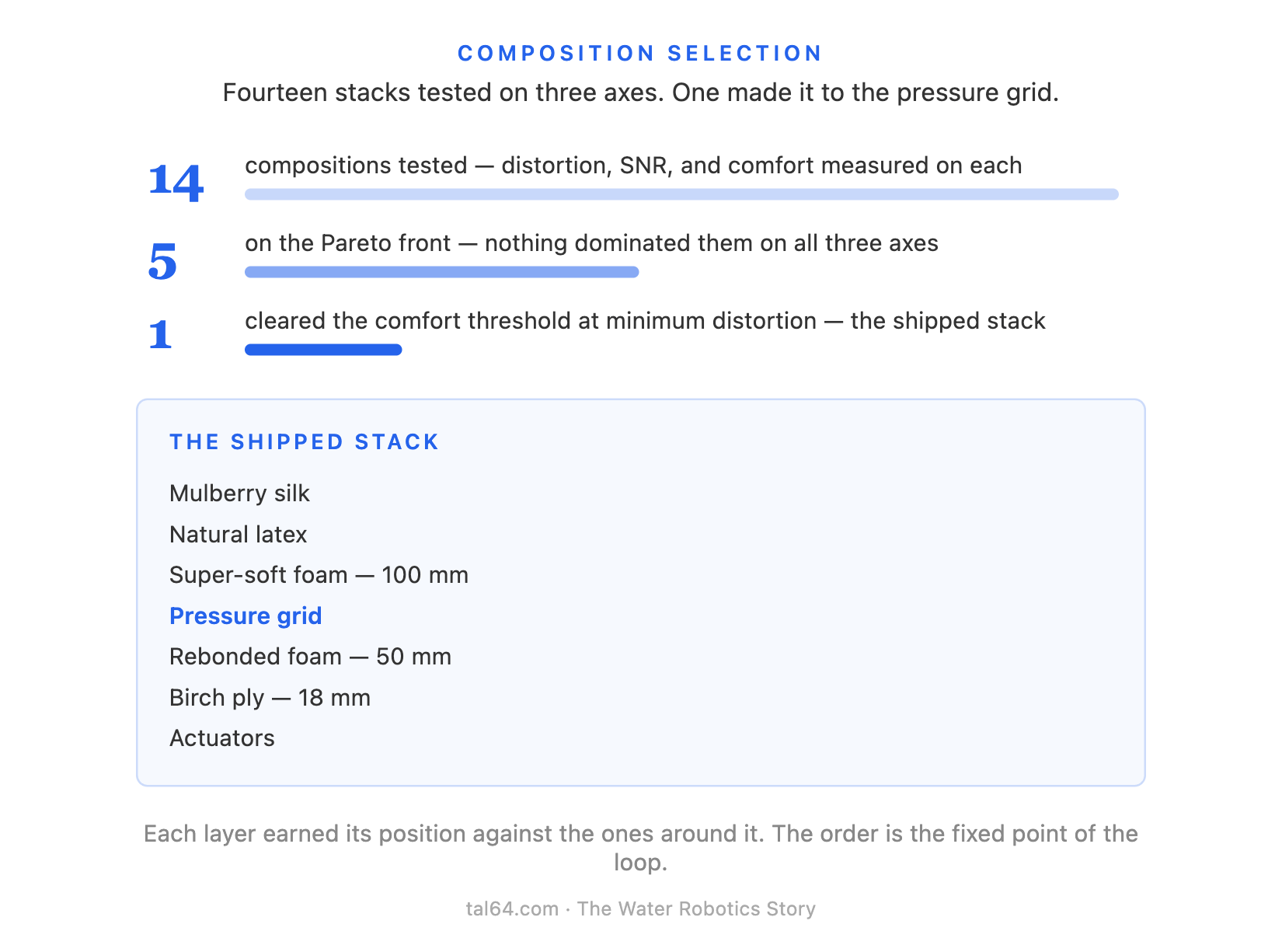Click Birch ply — 18 mm

(x=270, y=698)
